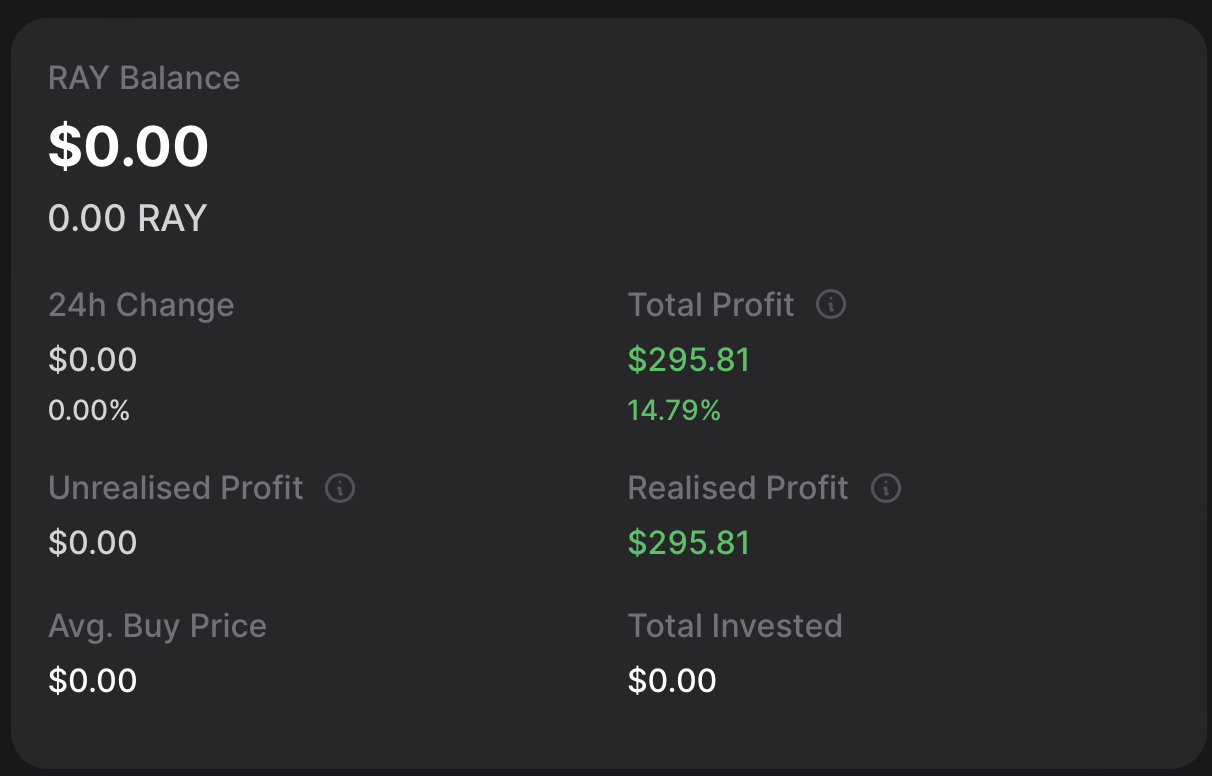This screenshot has width=1212, height=776.
Task: Select the $295.81 value under Realised Profit
Action: (x=689, y=543)
